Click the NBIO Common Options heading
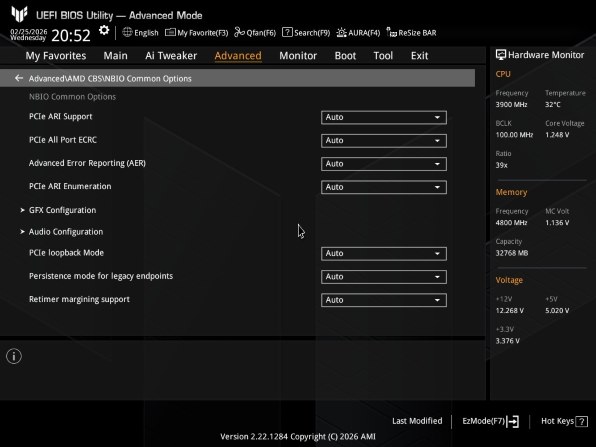Screen dimensions: 596x447 72,97
